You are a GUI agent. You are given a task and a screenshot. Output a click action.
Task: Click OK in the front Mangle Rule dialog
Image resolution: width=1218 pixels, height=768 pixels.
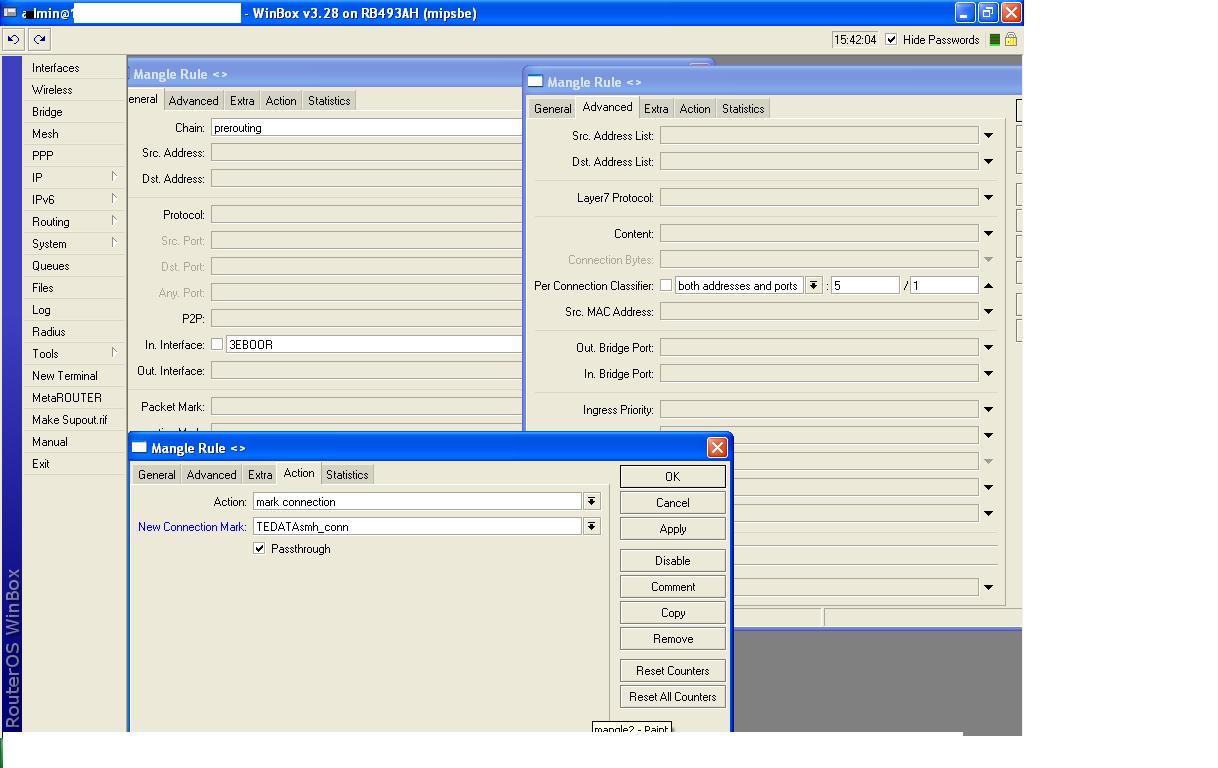coord(673,477)
